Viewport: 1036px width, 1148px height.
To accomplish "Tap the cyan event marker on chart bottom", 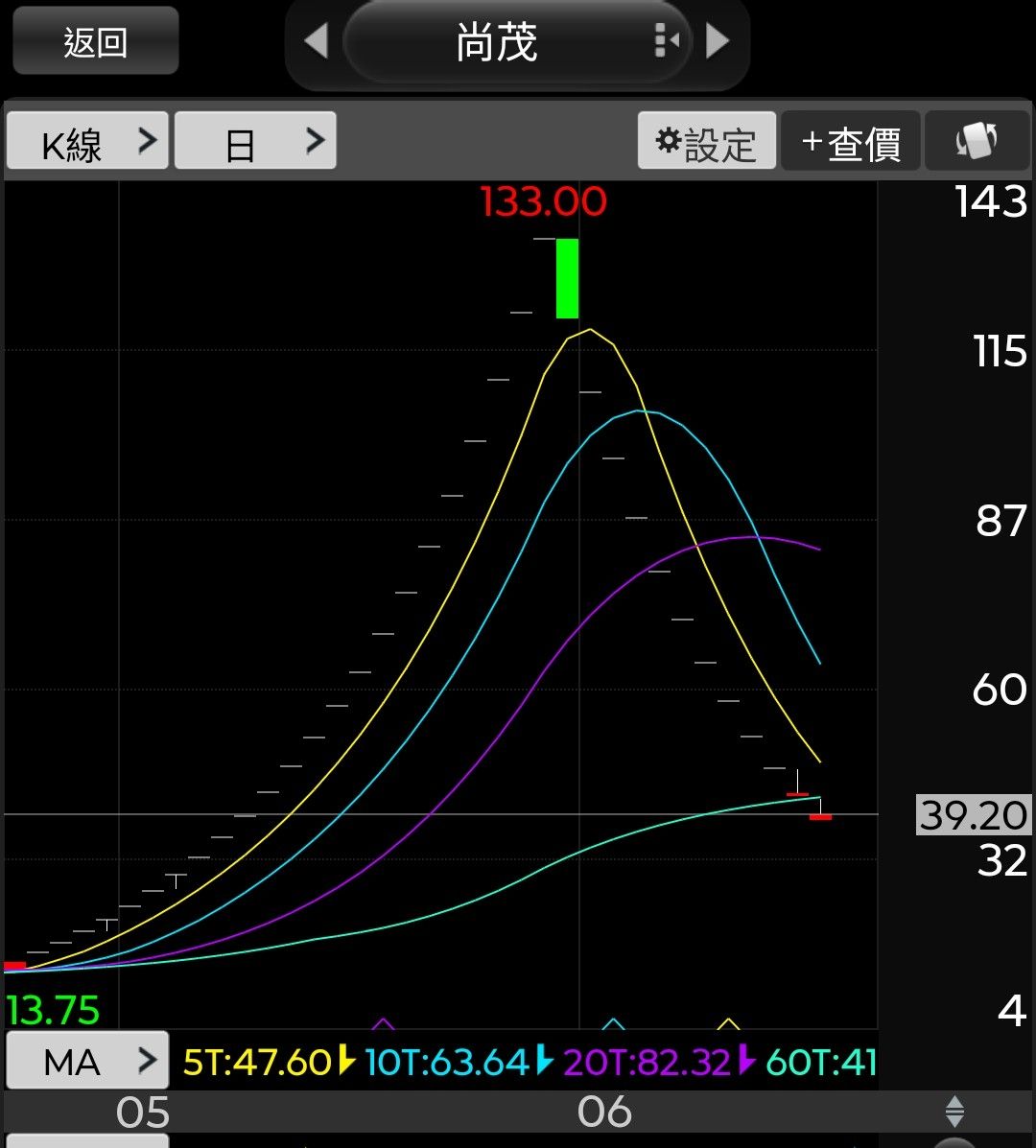I will click(614, 1023).
